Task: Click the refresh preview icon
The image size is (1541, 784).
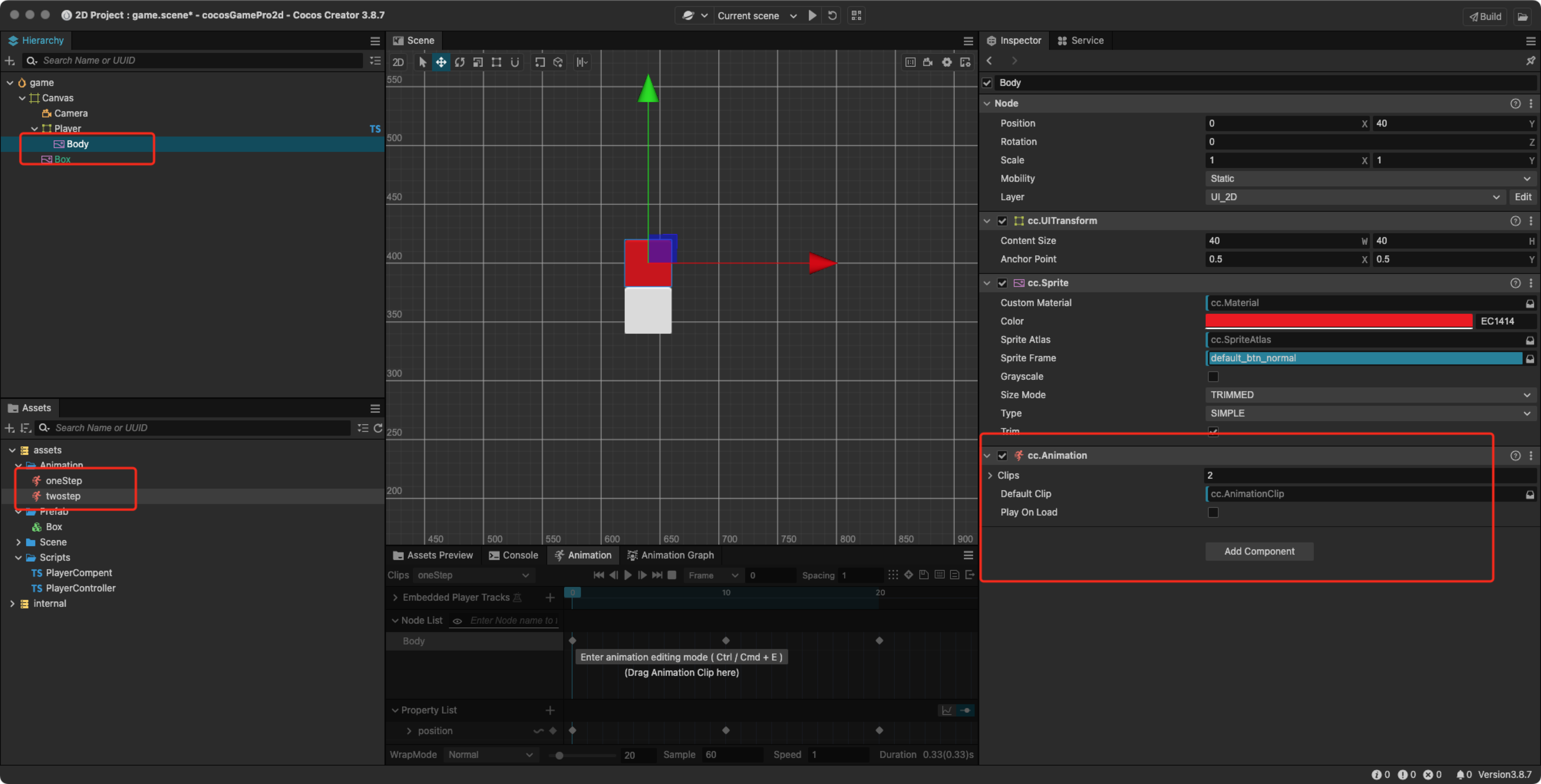Action: (832, 16)
